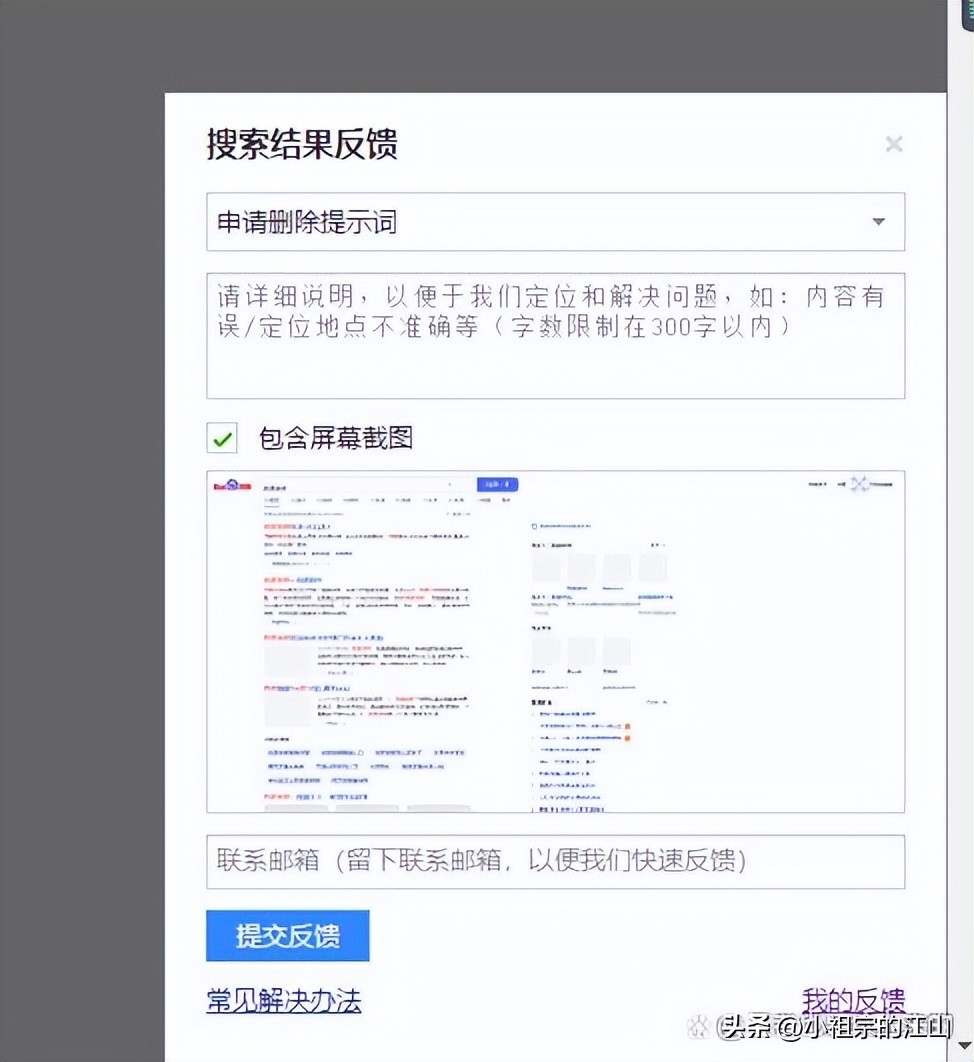The height and width of the screenshot is (1062, 974).
Task: Click the 联系邮箱 contact email field
Action: pos(556,862)
